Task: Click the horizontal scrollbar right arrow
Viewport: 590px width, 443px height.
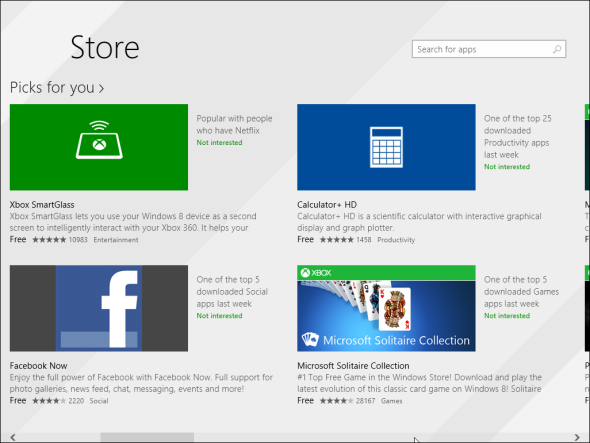Action: point(577,437)
